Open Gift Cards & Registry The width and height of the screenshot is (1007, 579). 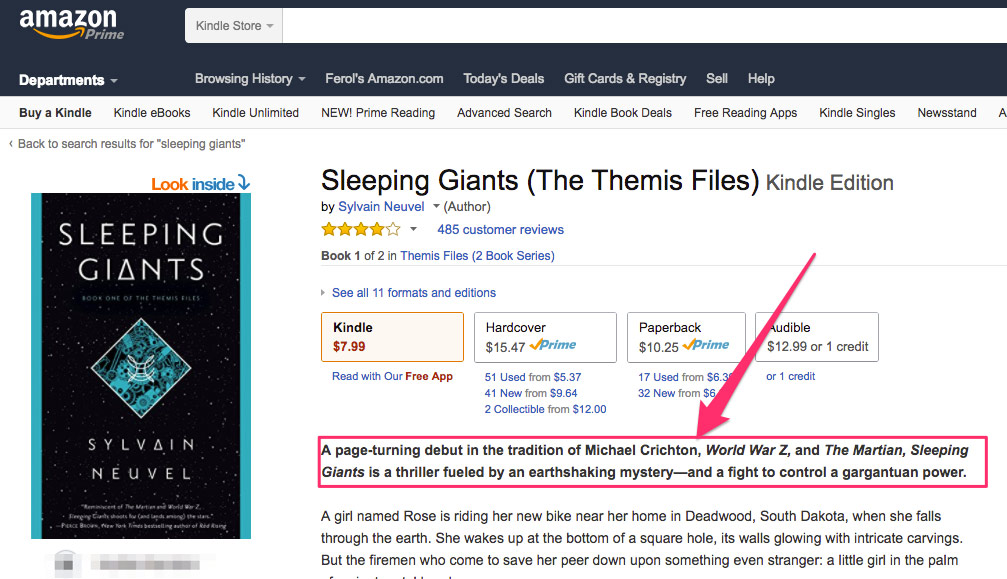tap(625, 79)
